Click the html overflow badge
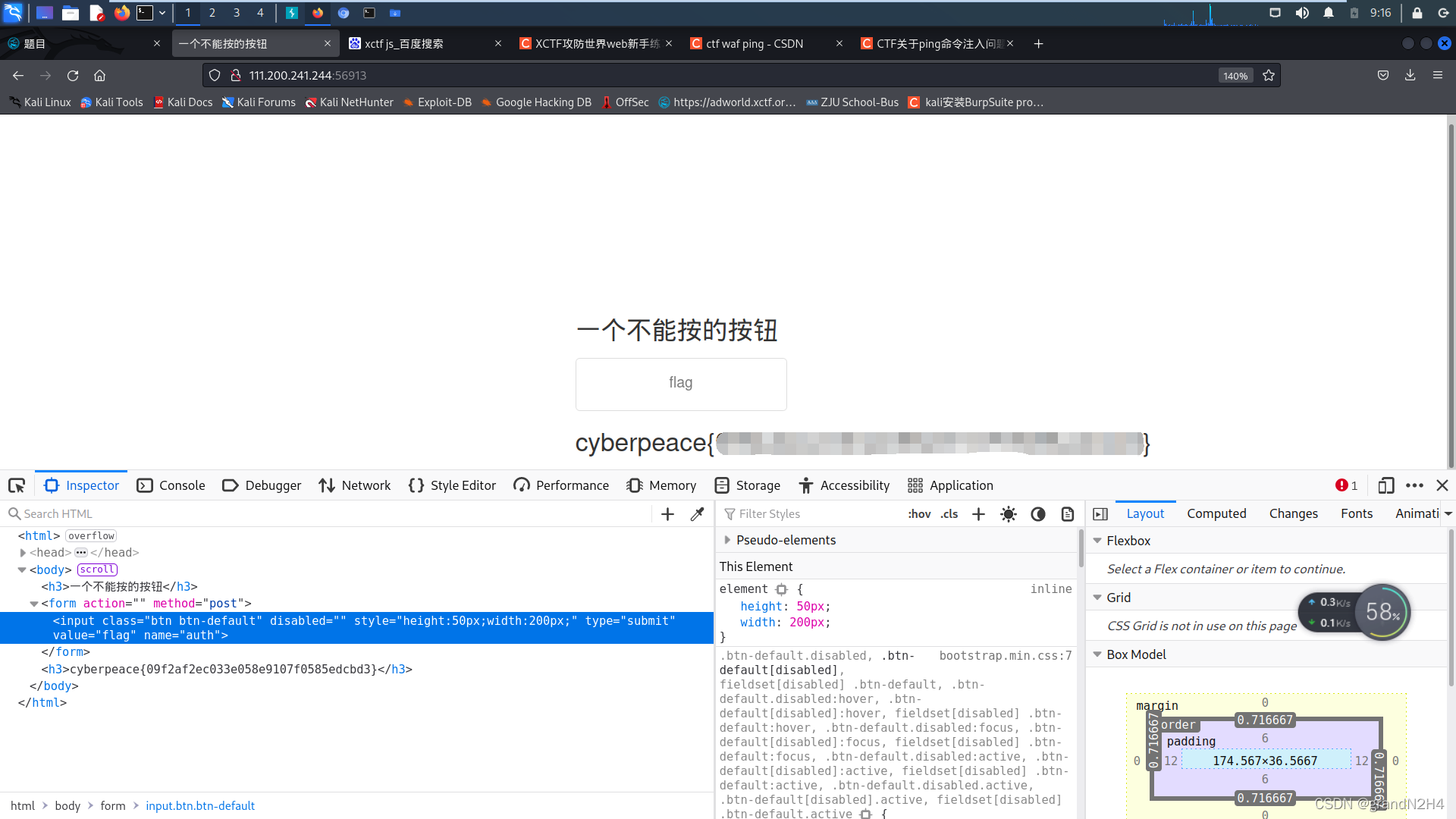 (x=91, y=536)
